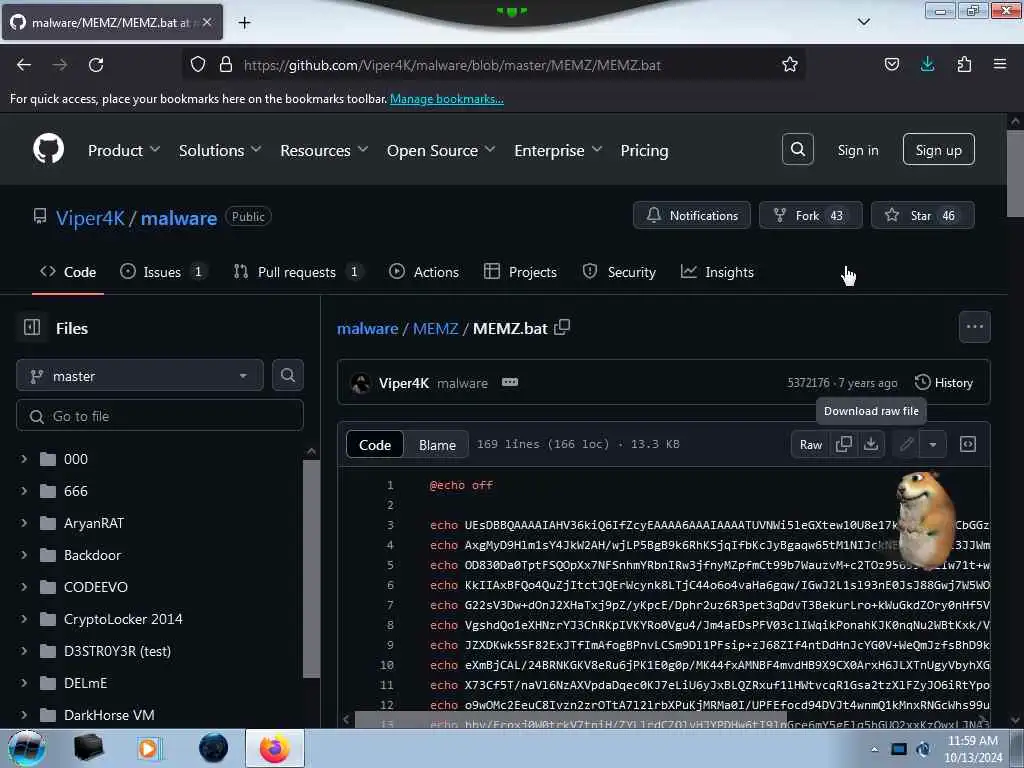Open the symbols panel icon
Image resolution: width=1024 pixels, height=768 pixels.
(967, 445)
